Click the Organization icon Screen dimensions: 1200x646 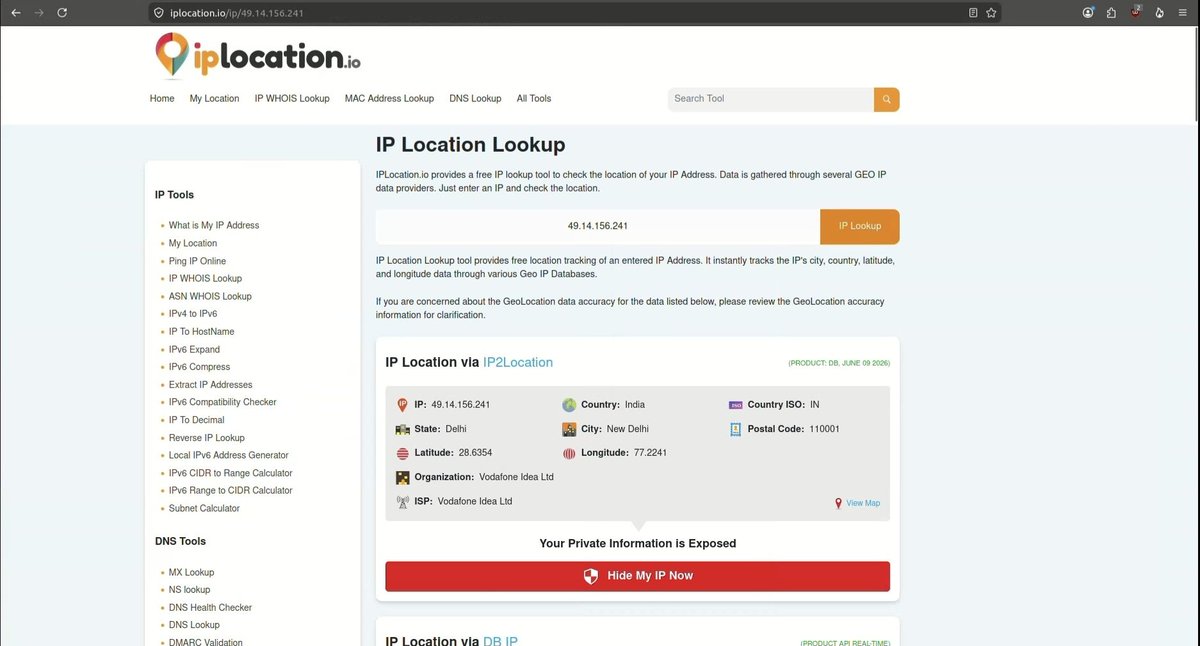[x=403, y=477]
